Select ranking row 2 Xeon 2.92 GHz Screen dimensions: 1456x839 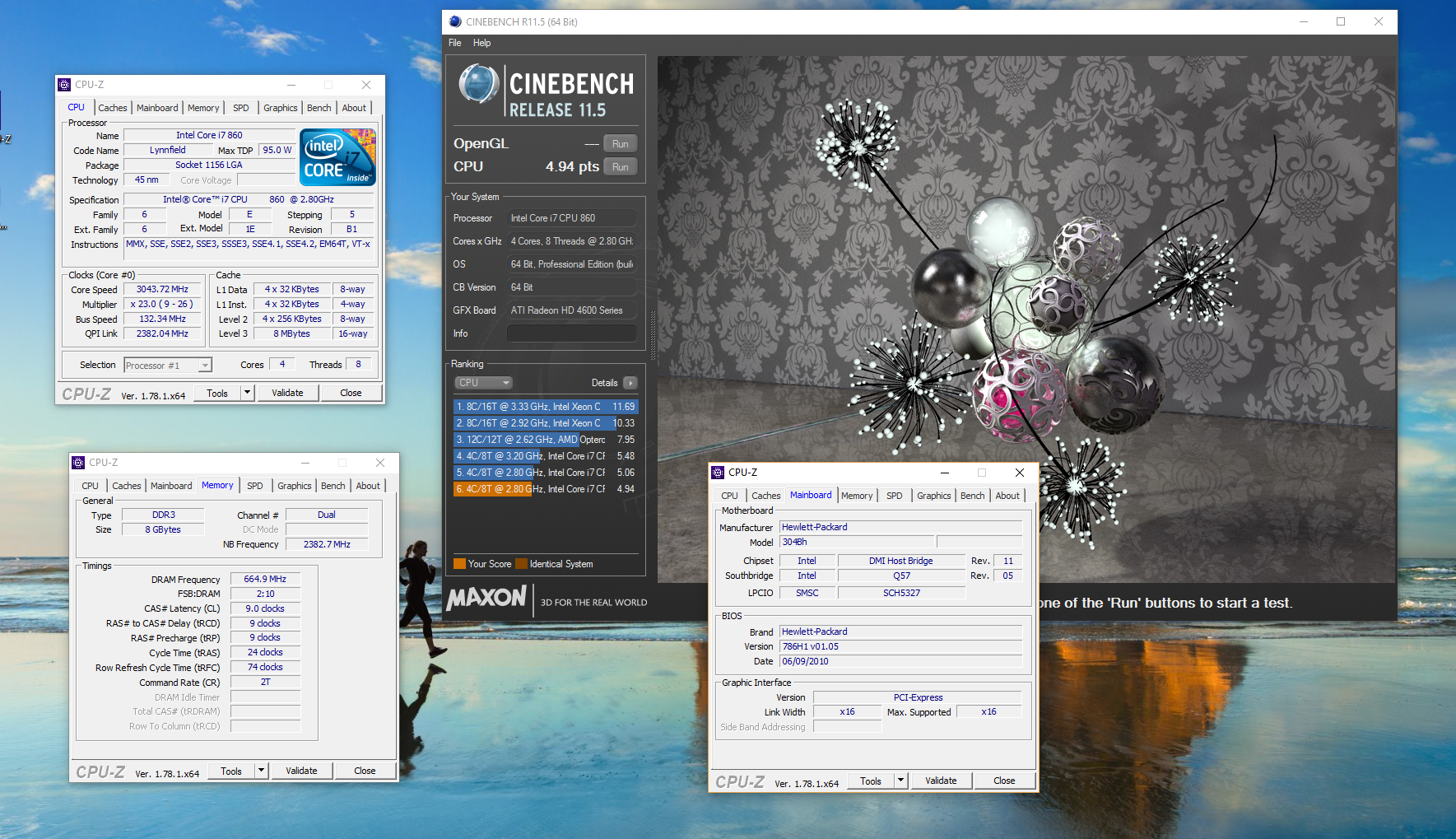545,423
